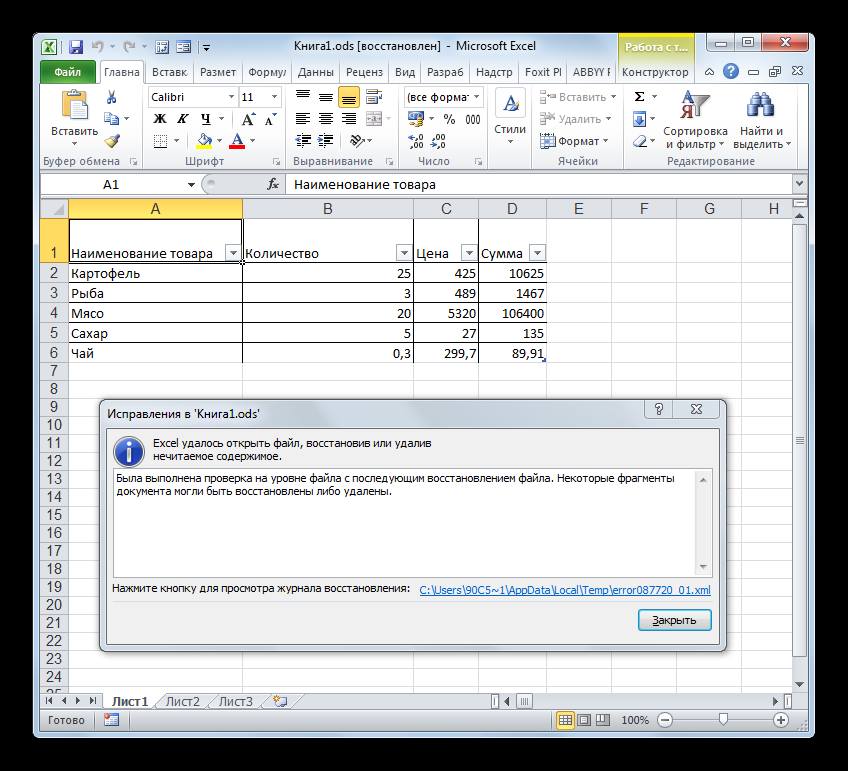Click Вставить cells button in Ячейки group
This screenshot has width=848, height=771.
(x=578, y=97)
